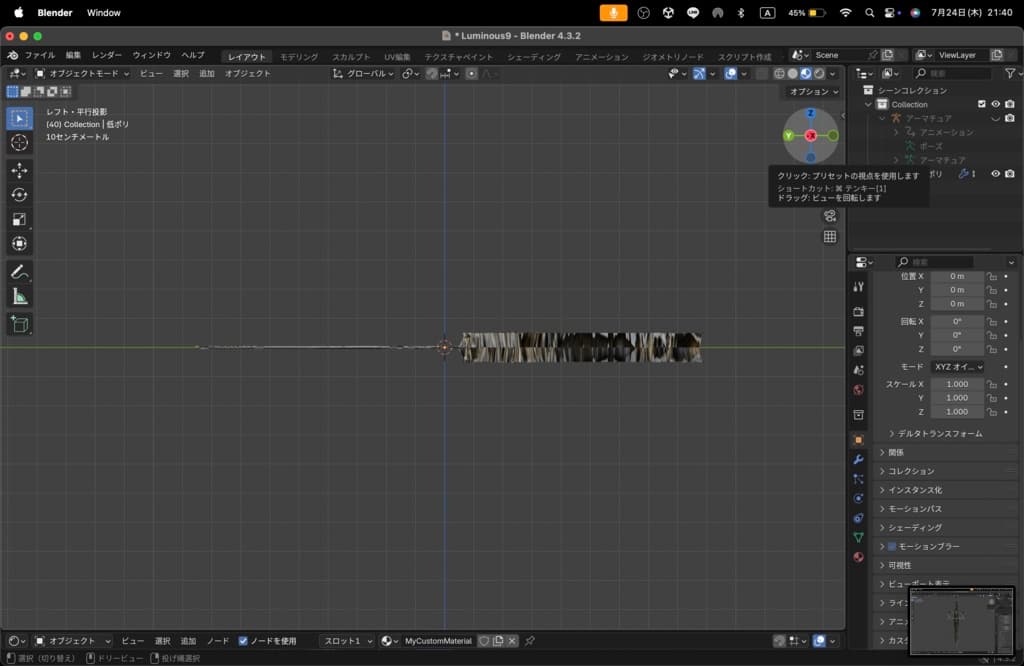Open the Modifiers wrench properties tab
1024x666 pixels.
point(858,459)
